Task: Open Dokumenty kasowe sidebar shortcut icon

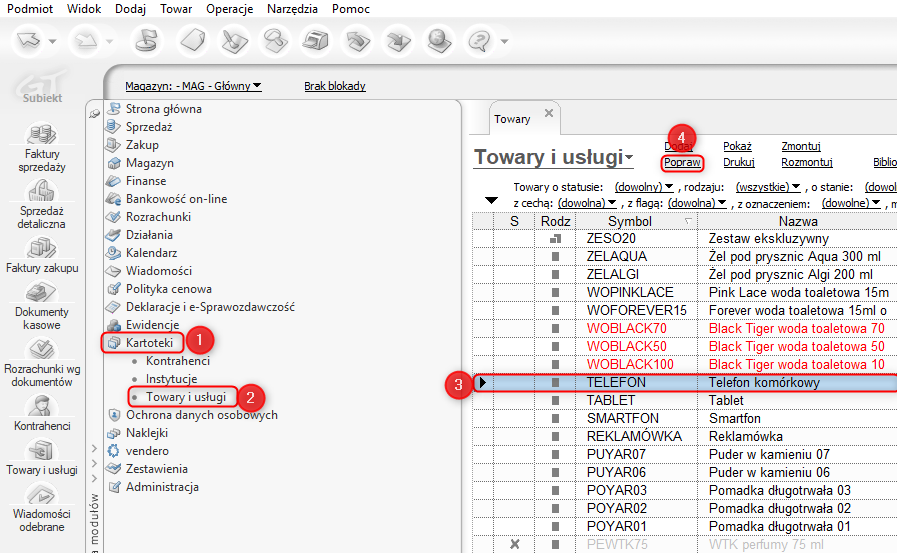Action: tap(42, 292)
